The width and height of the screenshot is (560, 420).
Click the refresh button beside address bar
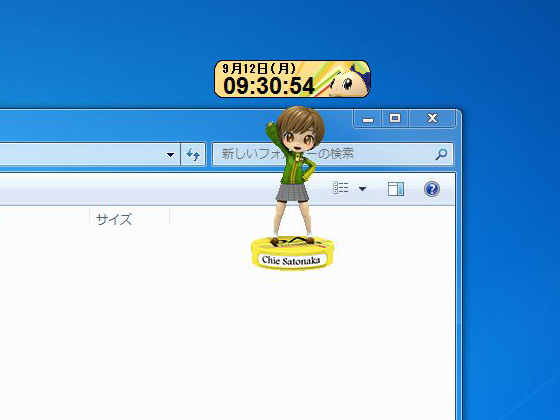193,154
